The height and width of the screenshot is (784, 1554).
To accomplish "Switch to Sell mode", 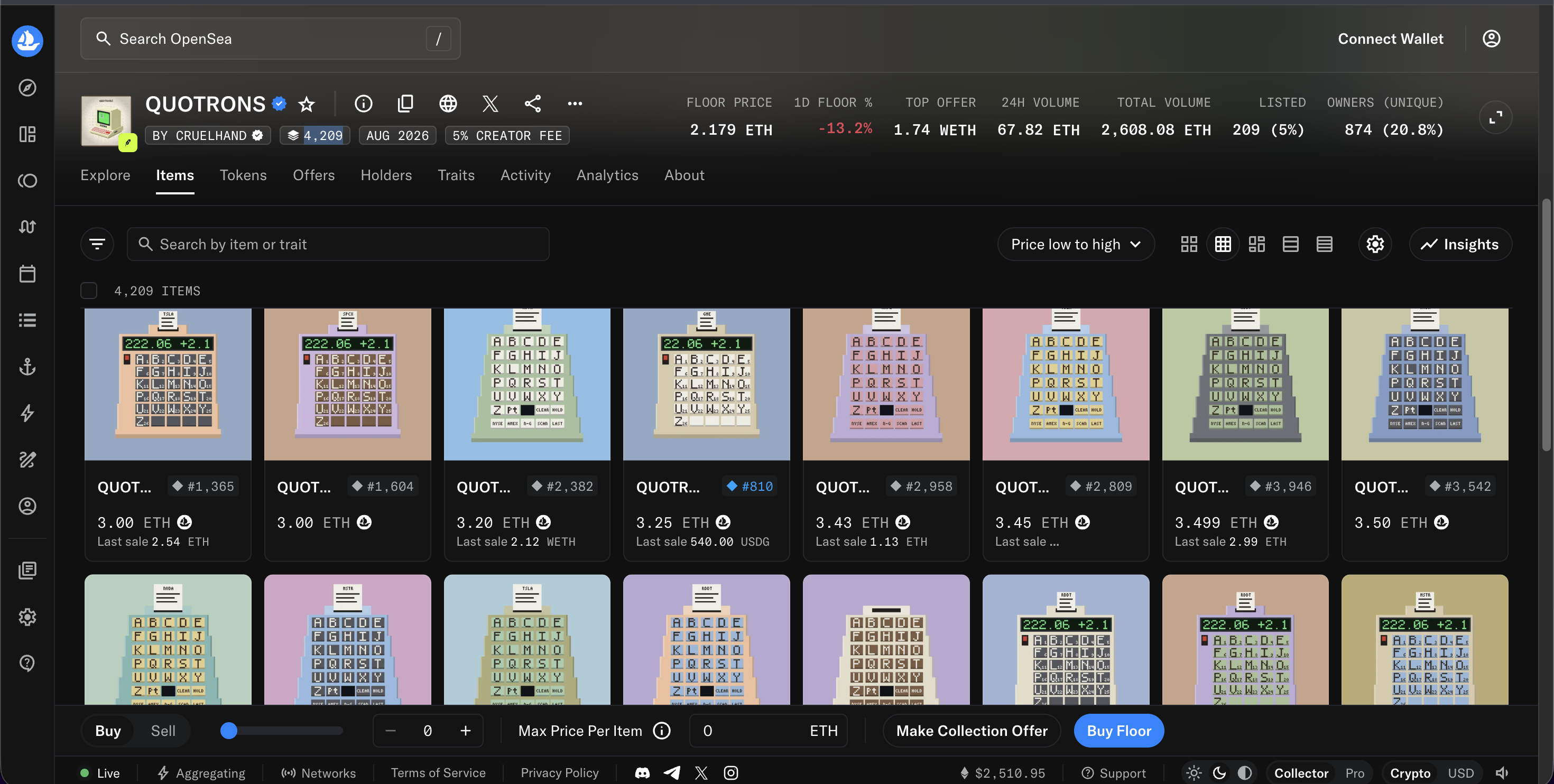I will (x=163, y=731).
